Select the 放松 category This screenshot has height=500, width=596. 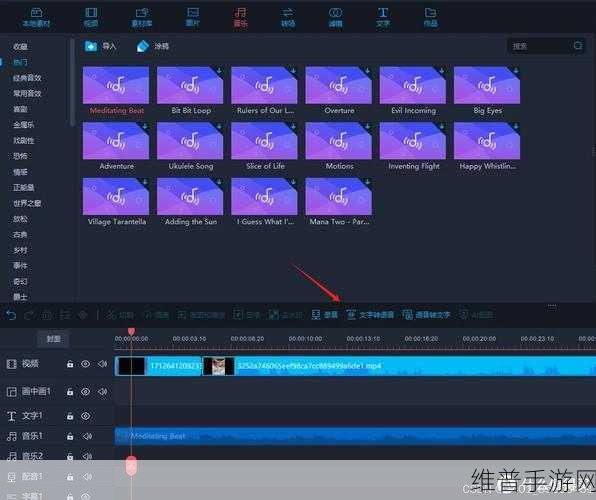20,219
